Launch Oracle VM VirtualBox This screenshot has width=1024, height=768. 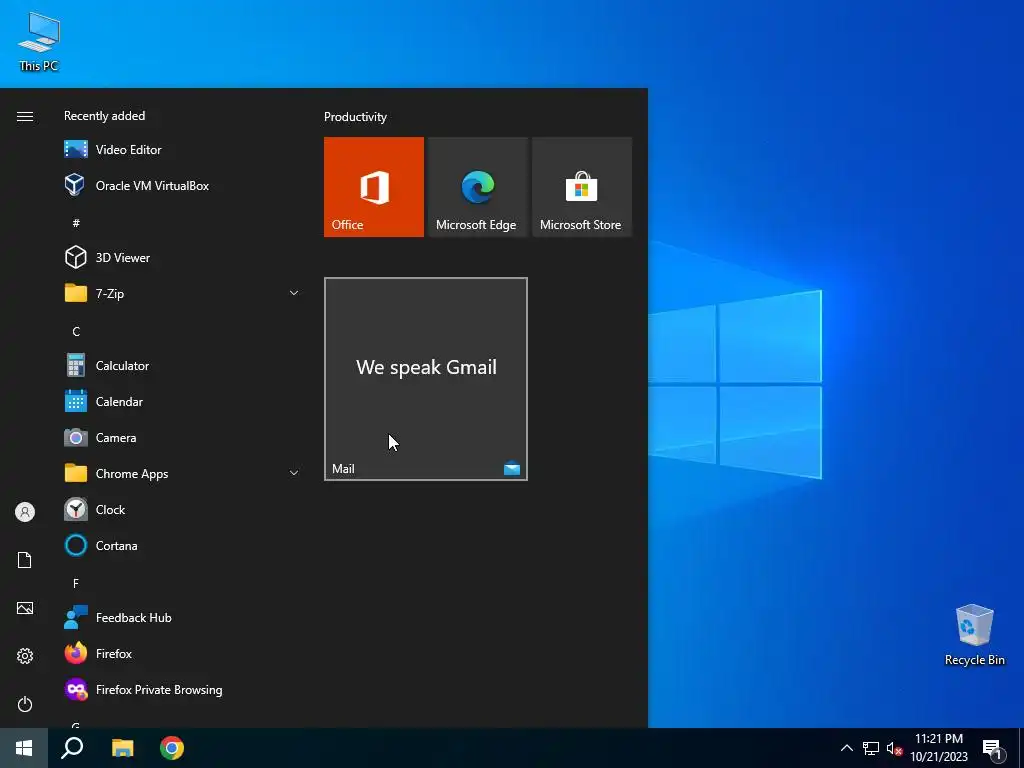(x=182, y=185)
